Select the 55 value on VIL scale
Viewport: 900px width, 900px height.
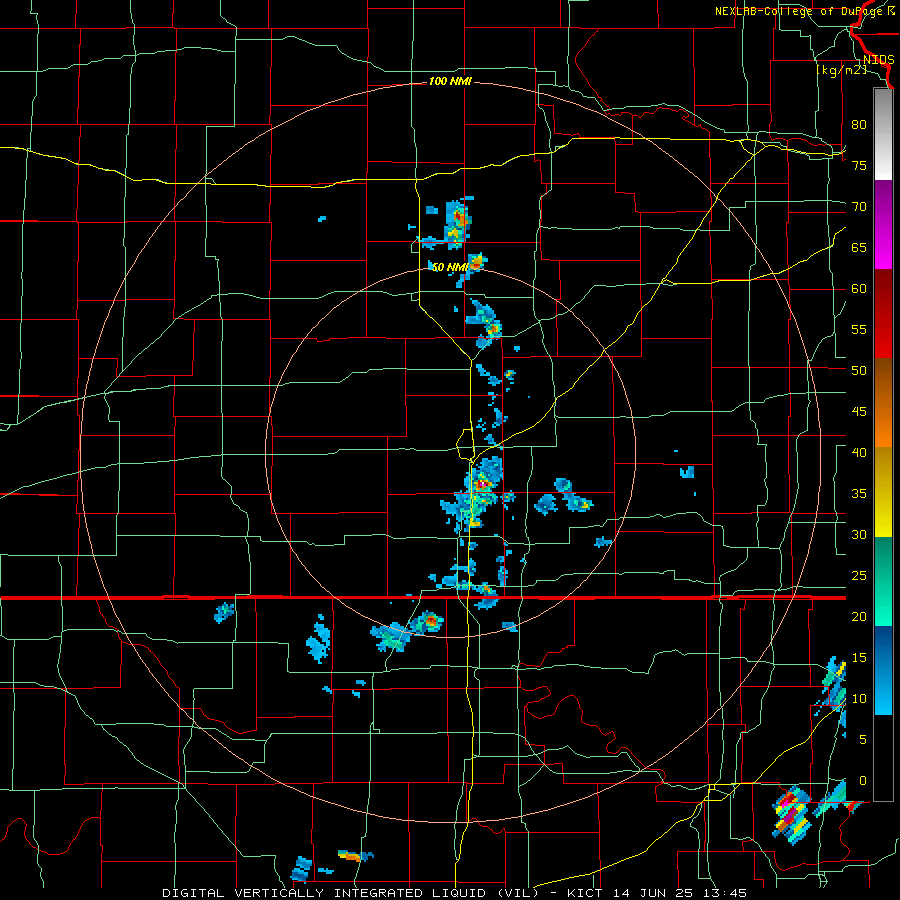pyautogui.click(x=859, y=329)
